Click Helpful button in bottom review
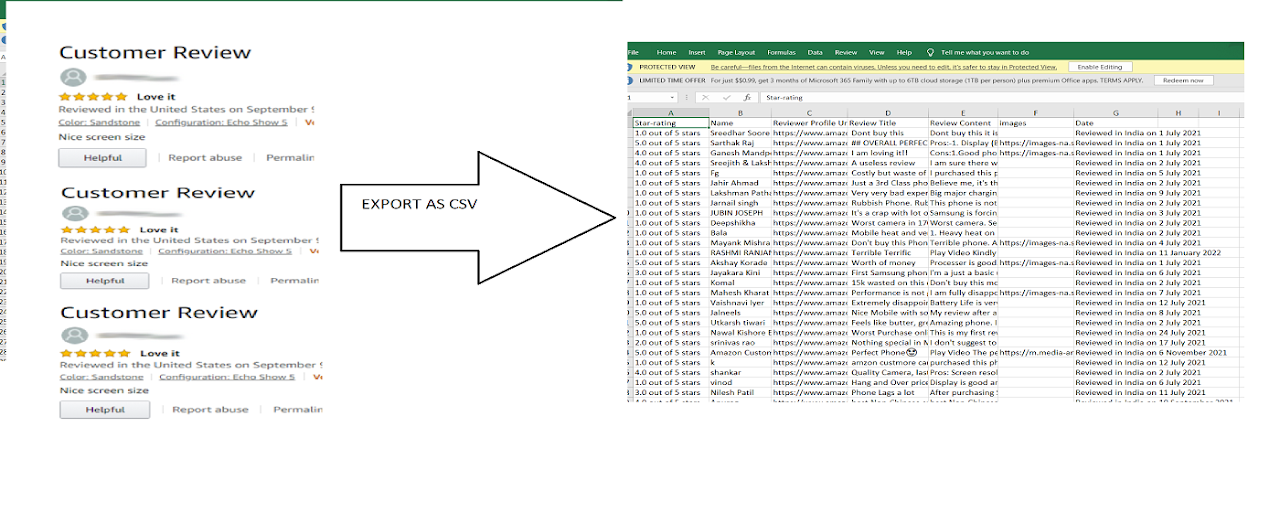 tap(105, 409)
